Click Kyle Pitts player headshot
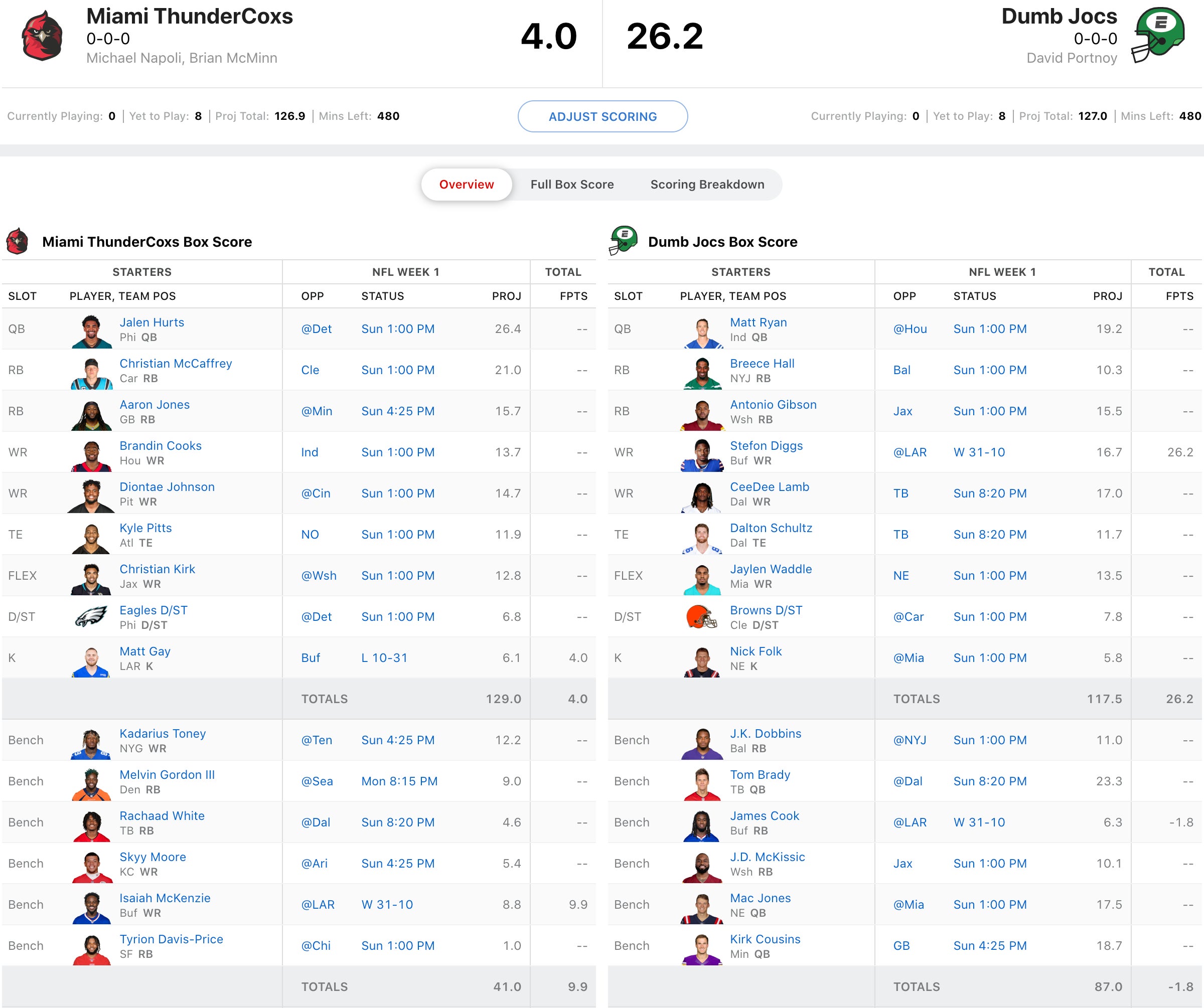Image resolution: width=1204 pixels, height=1008 pixels. pos(91,537)
